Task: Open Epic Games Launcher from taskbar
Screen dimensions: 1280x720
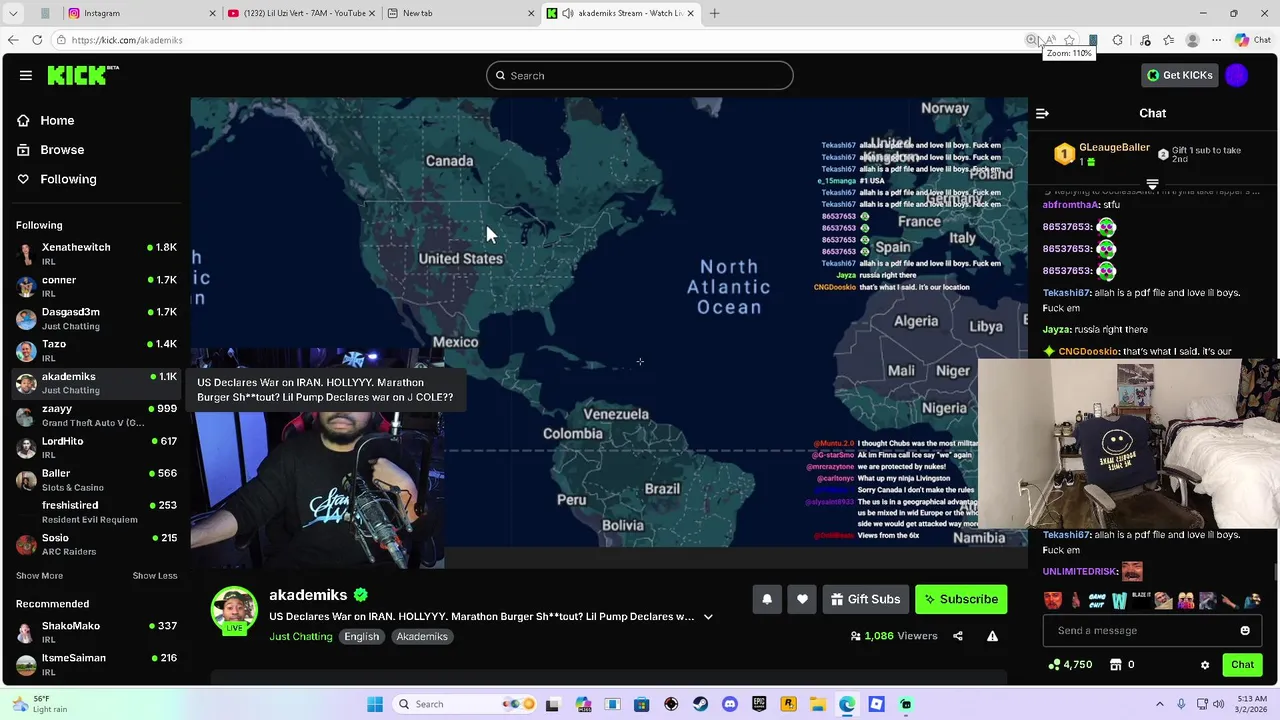Action: (759, 704)
